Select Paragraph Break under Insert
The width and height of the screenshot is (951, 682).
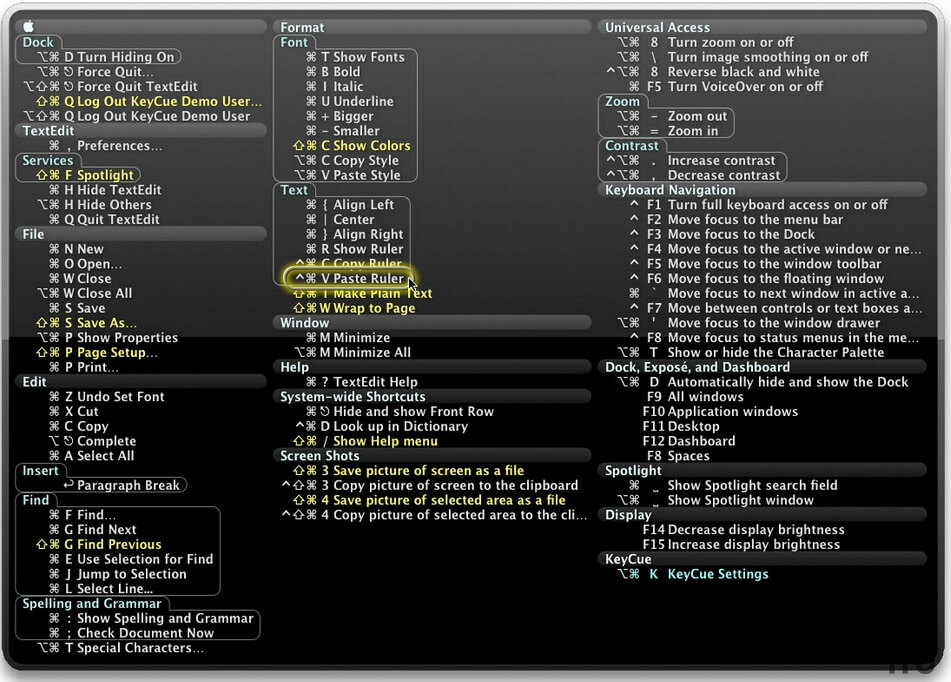point(121,485)
